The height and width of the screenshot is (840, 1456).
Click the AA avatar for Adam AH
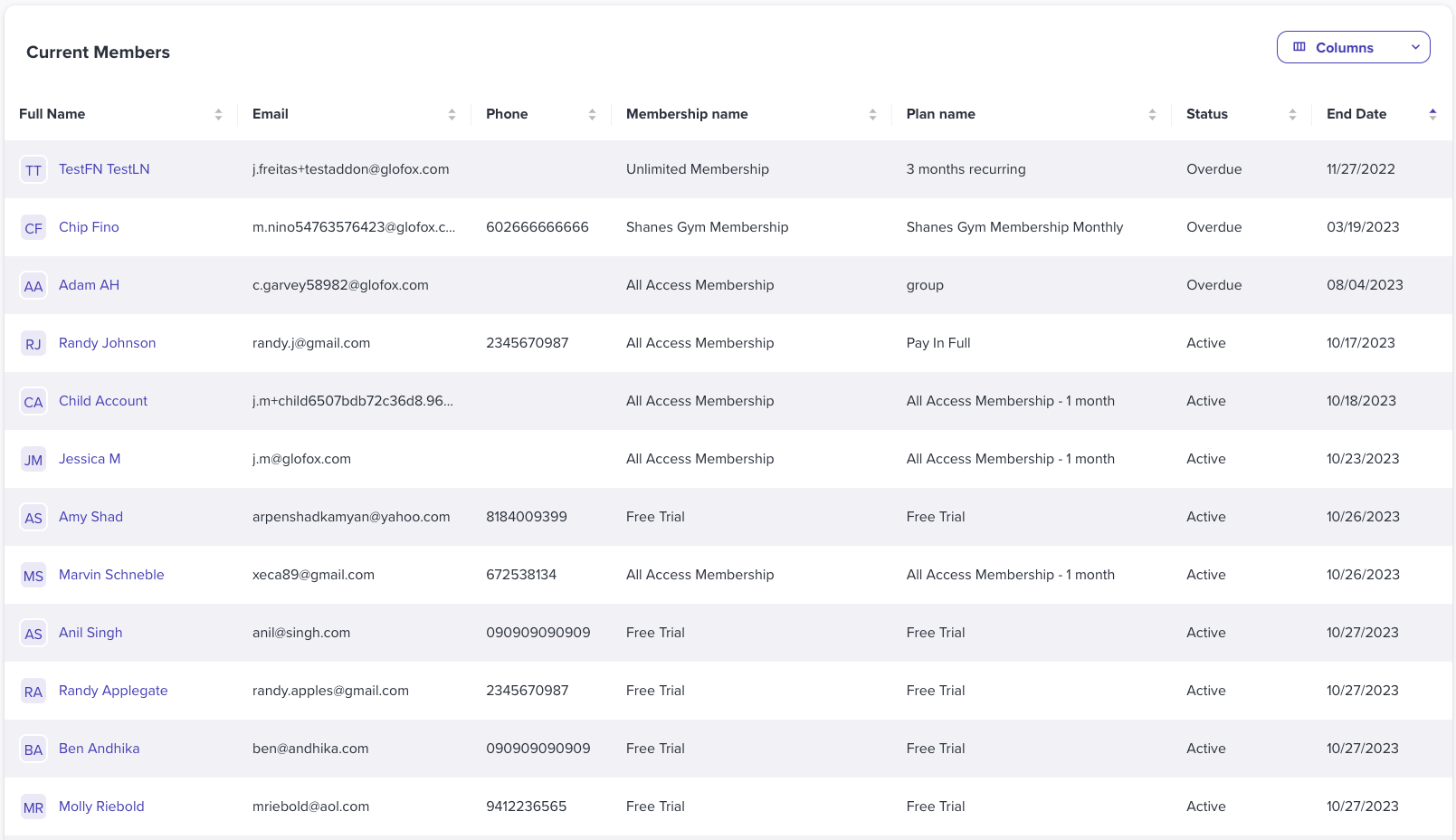click(33, 285)
